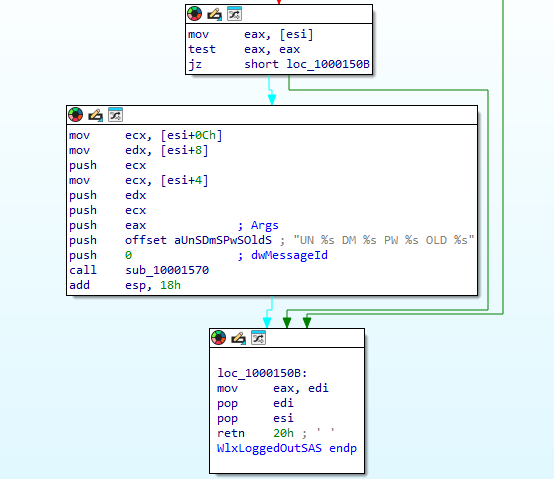The width and height of the screenshot is (554, 479).
Task: Click the 'pop esi' instruction
Action: point(255,418)
